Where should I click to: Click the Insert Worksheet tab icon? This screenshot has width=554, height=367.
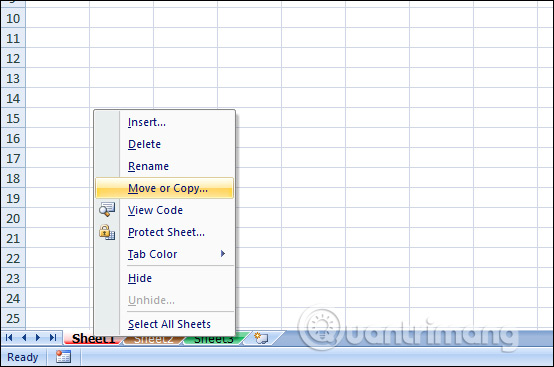pyautogui.click(x=261, y=338)
